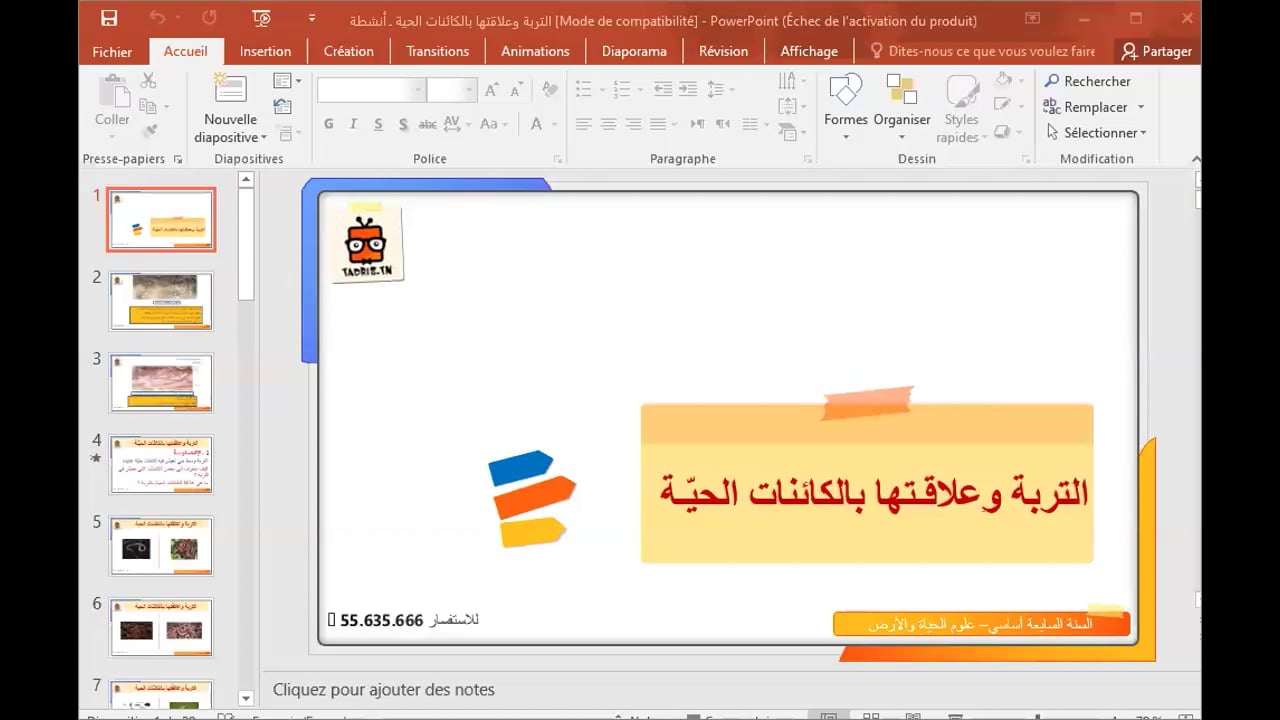
Task: Click the font name combo box
Action: pos(372,90)
